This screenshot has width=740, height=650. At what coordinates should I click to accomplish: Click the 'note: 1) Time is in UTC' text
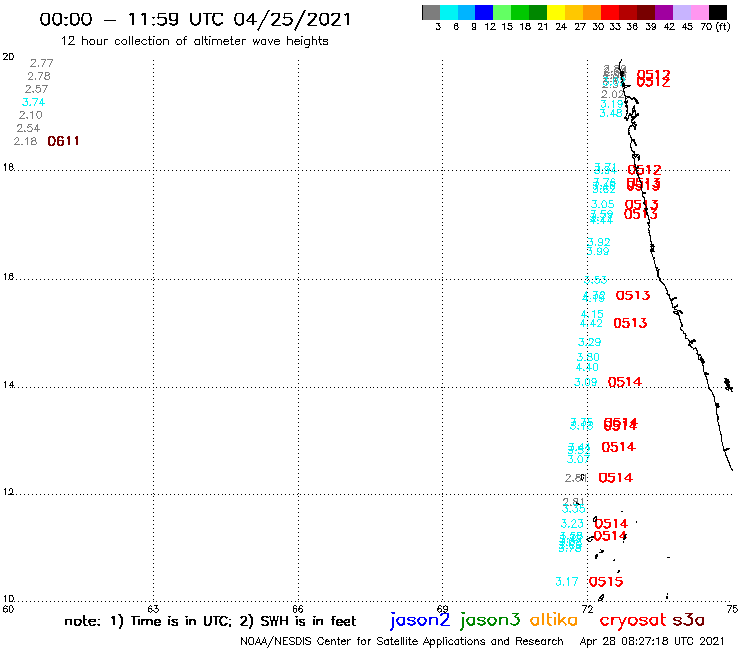tap(147, 621)
